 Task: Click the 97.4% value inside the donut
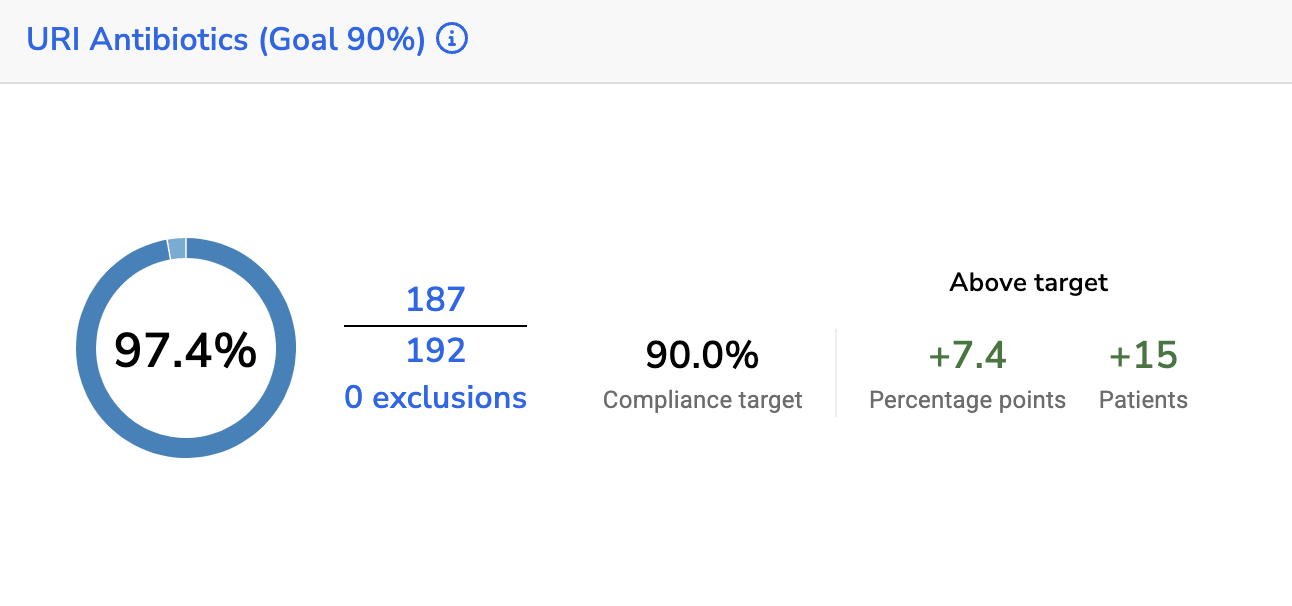click(x=185, y=350)
